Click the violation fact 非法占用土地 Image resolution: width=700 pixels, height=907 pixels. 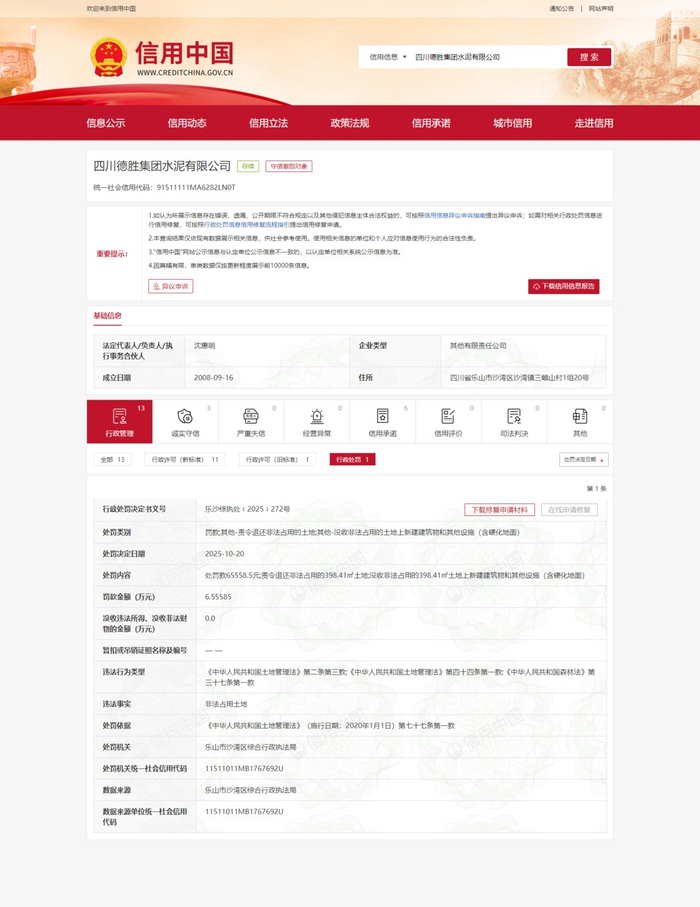[226, 704]
